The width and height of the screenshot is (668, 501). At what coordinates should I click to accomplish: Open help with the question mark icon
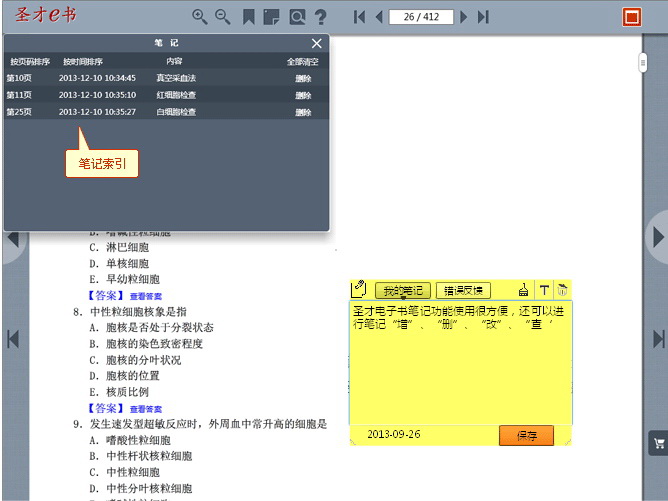pyautogui.click(x=320, y=17)
